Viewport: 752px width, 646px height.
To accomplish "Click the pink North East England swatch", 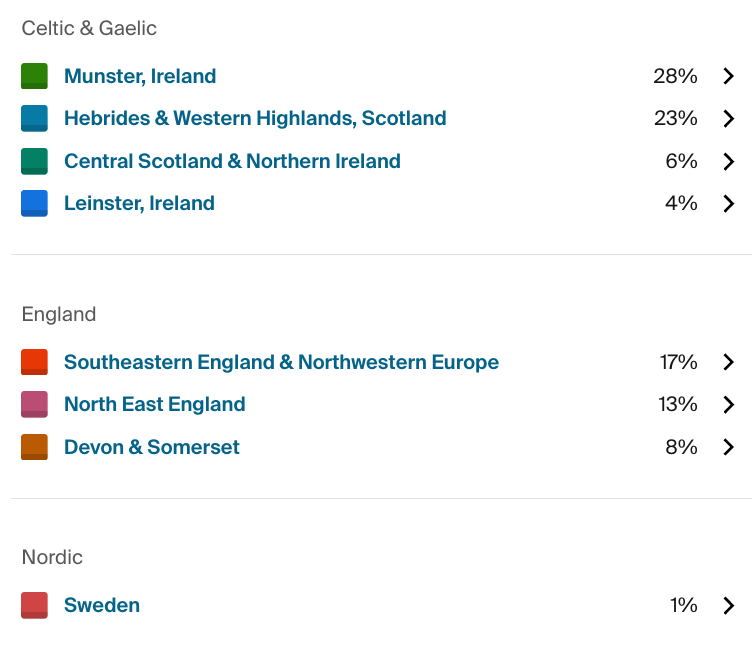I will (x=34, y=404).
